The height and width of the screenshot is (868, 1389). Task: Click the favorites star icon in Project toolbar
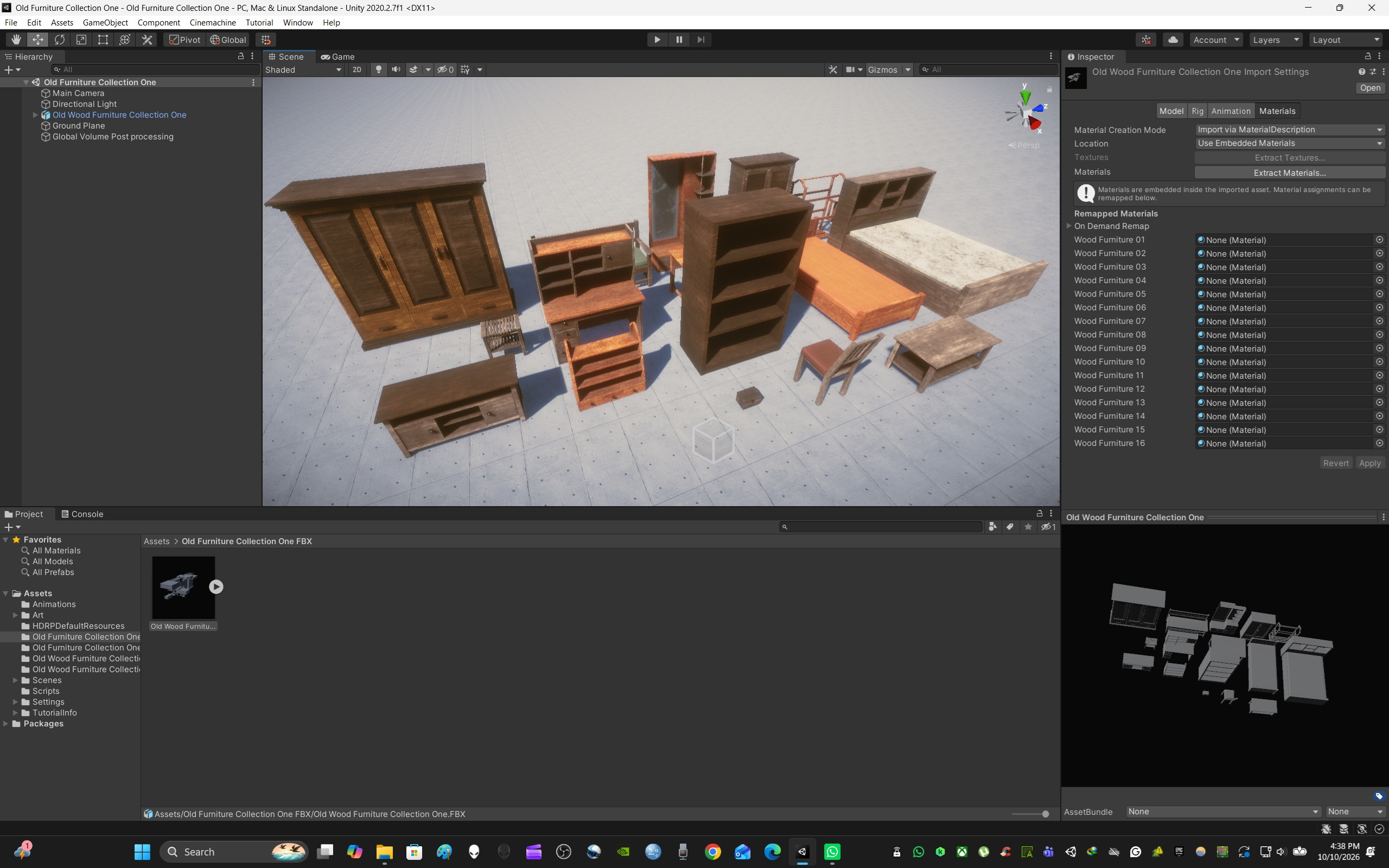click(1028, 527)
